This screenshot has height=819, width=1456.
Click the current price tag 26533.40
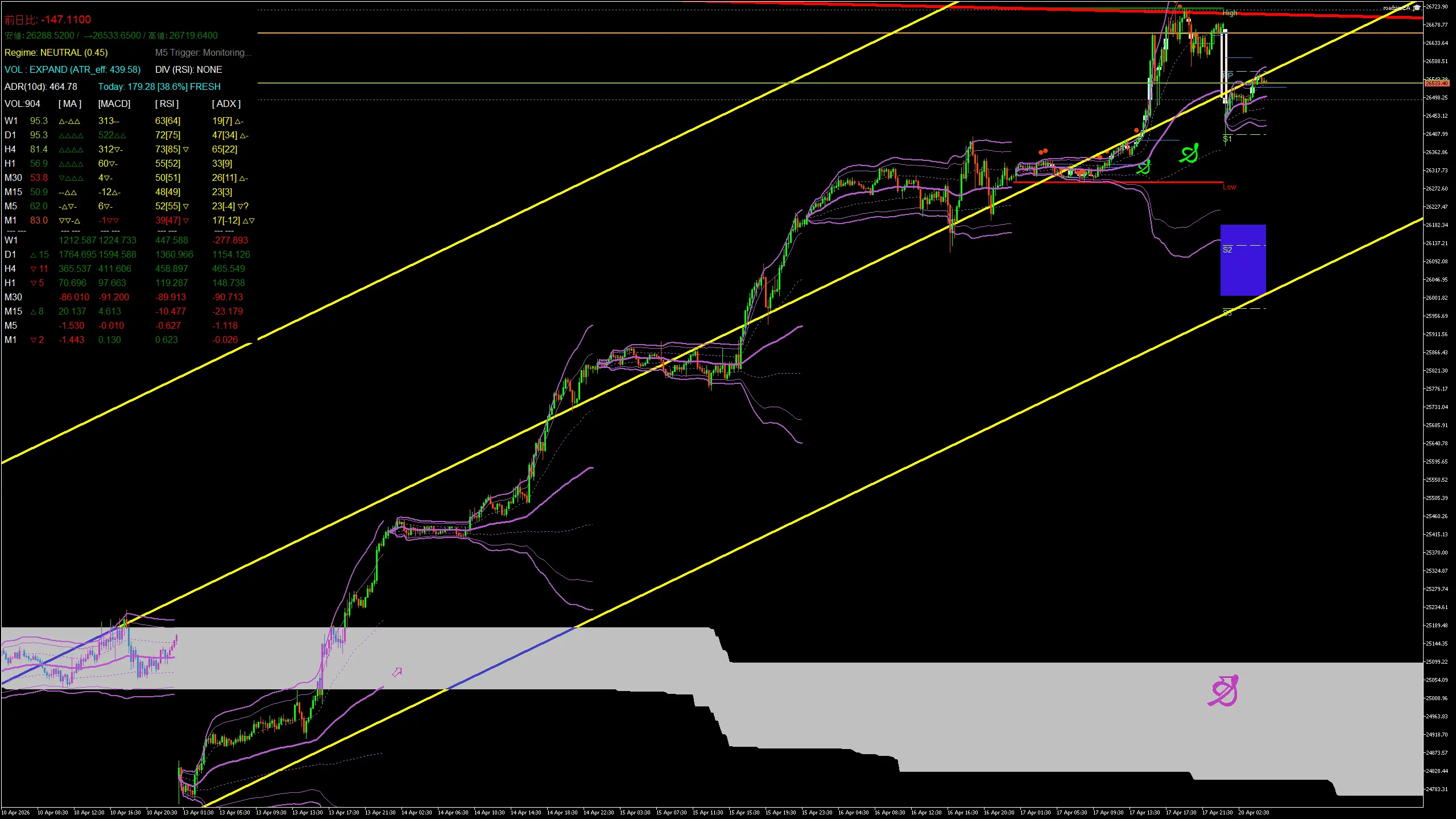[1436, 83]
